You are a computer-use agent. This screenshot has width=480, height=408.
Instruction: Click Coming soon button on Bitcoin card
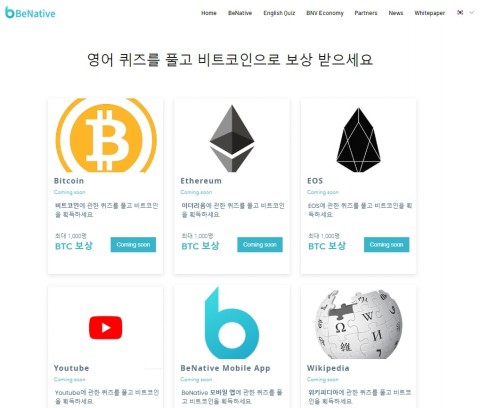point(133,245)
